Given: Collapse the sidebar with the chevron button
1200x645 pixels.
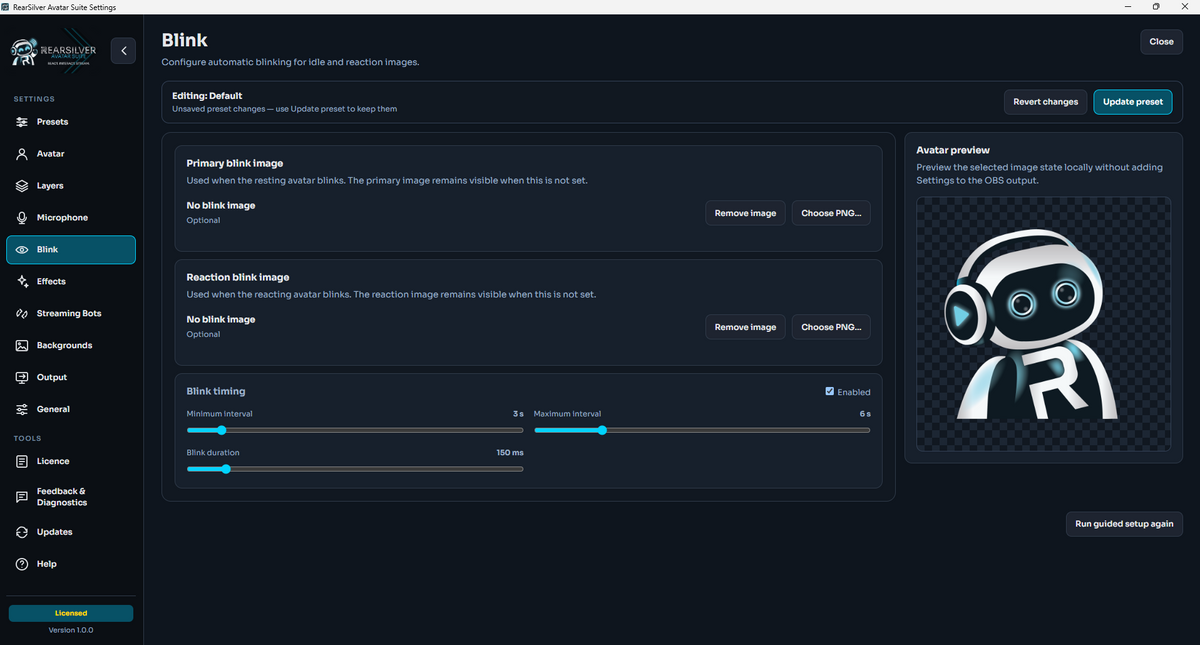Looking at the screenshot, I should [x=123, y=50].
